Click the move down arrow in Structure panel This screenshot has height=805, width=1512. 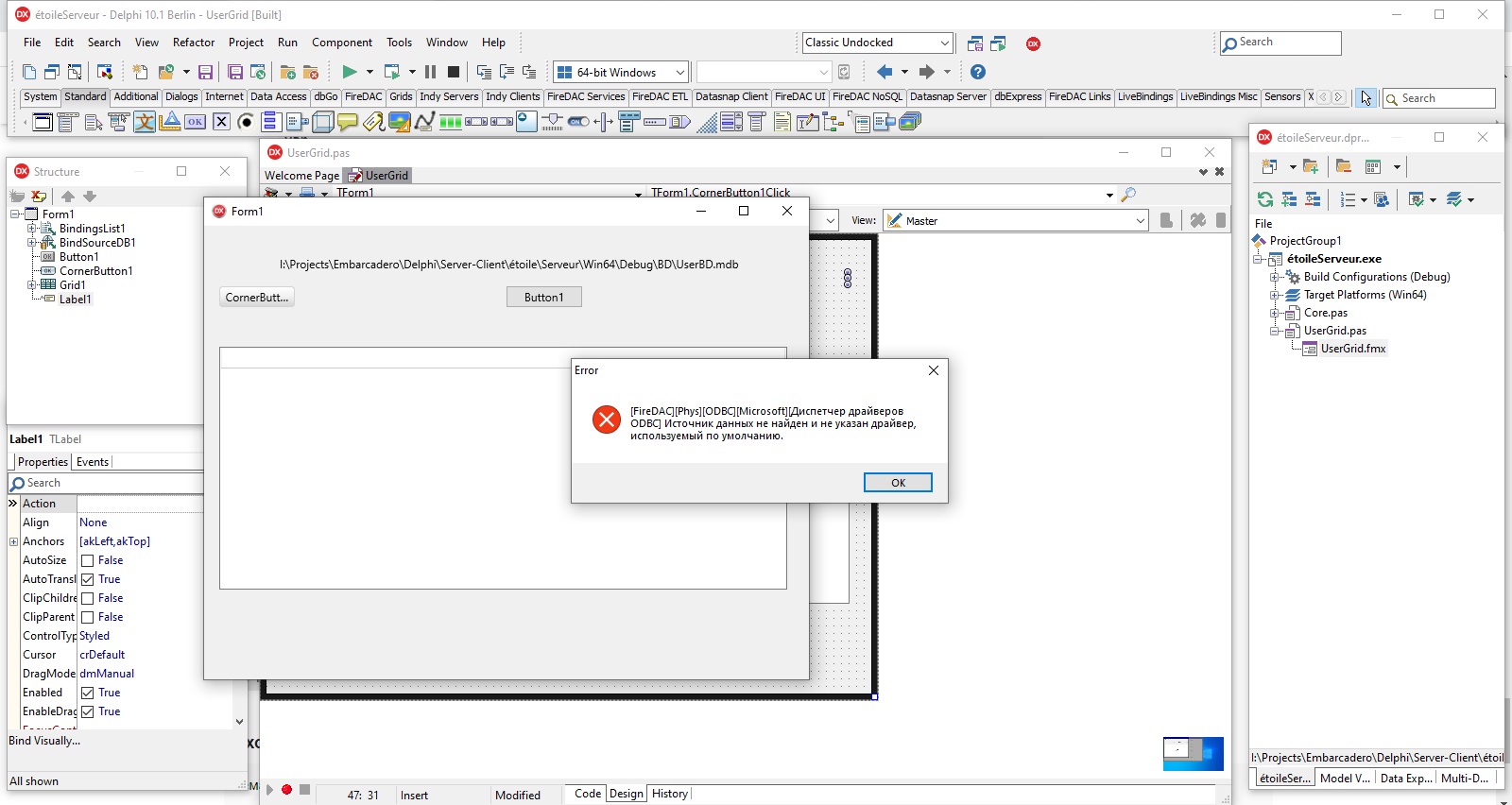[90, 197]
